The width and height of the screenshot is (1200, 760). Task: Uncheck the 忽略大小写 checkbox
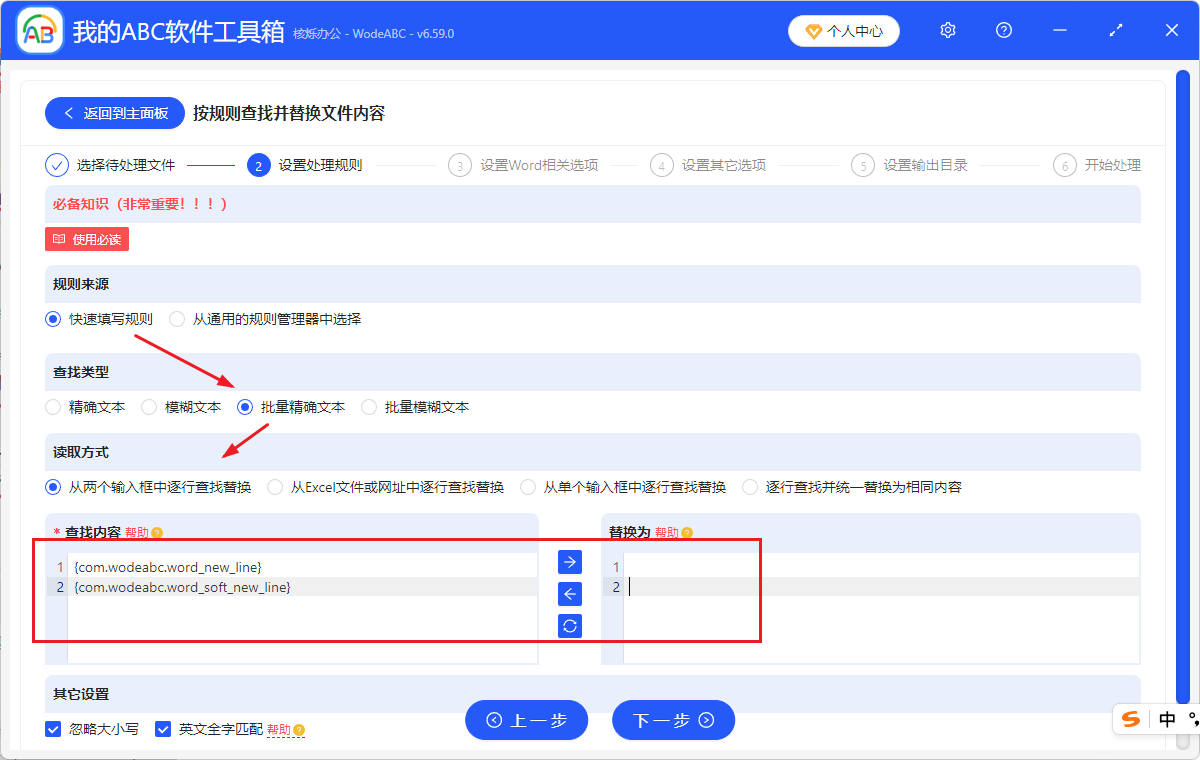click(52, 729)
